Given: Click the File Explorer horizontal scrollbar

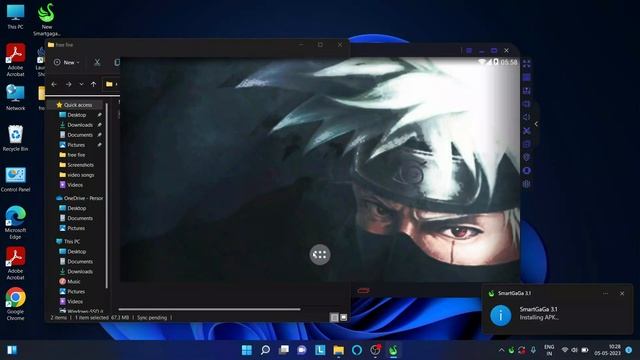Looking at the screenshot, I should (x=209, y=309).
